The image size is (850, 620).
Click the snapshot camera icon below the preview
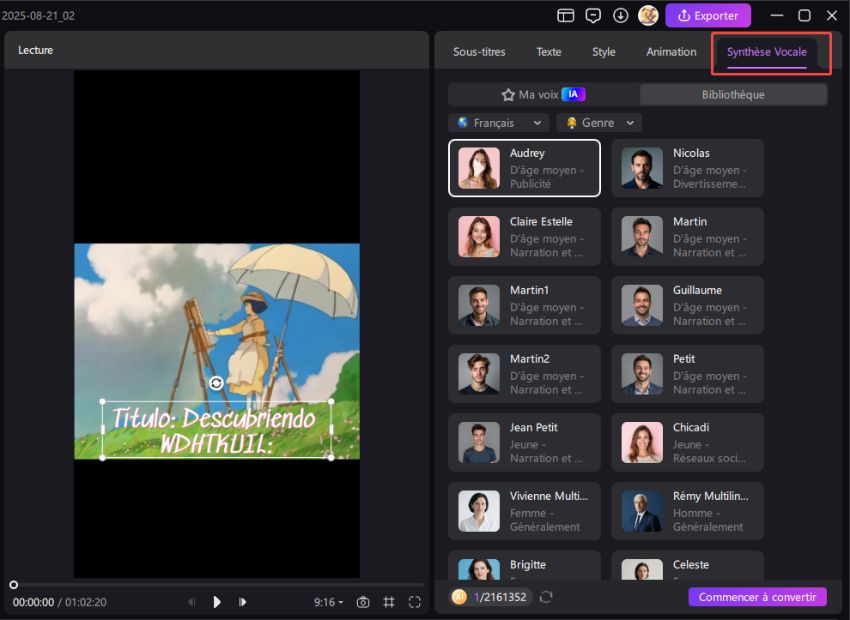tap(361, 600)
